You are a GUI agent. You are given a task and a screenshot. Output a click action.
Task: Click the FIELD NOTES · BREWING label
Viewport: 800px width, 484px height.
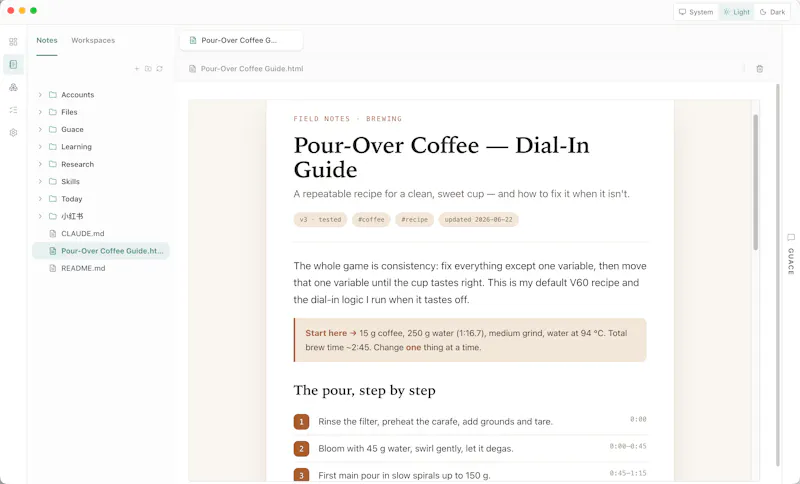347,119
